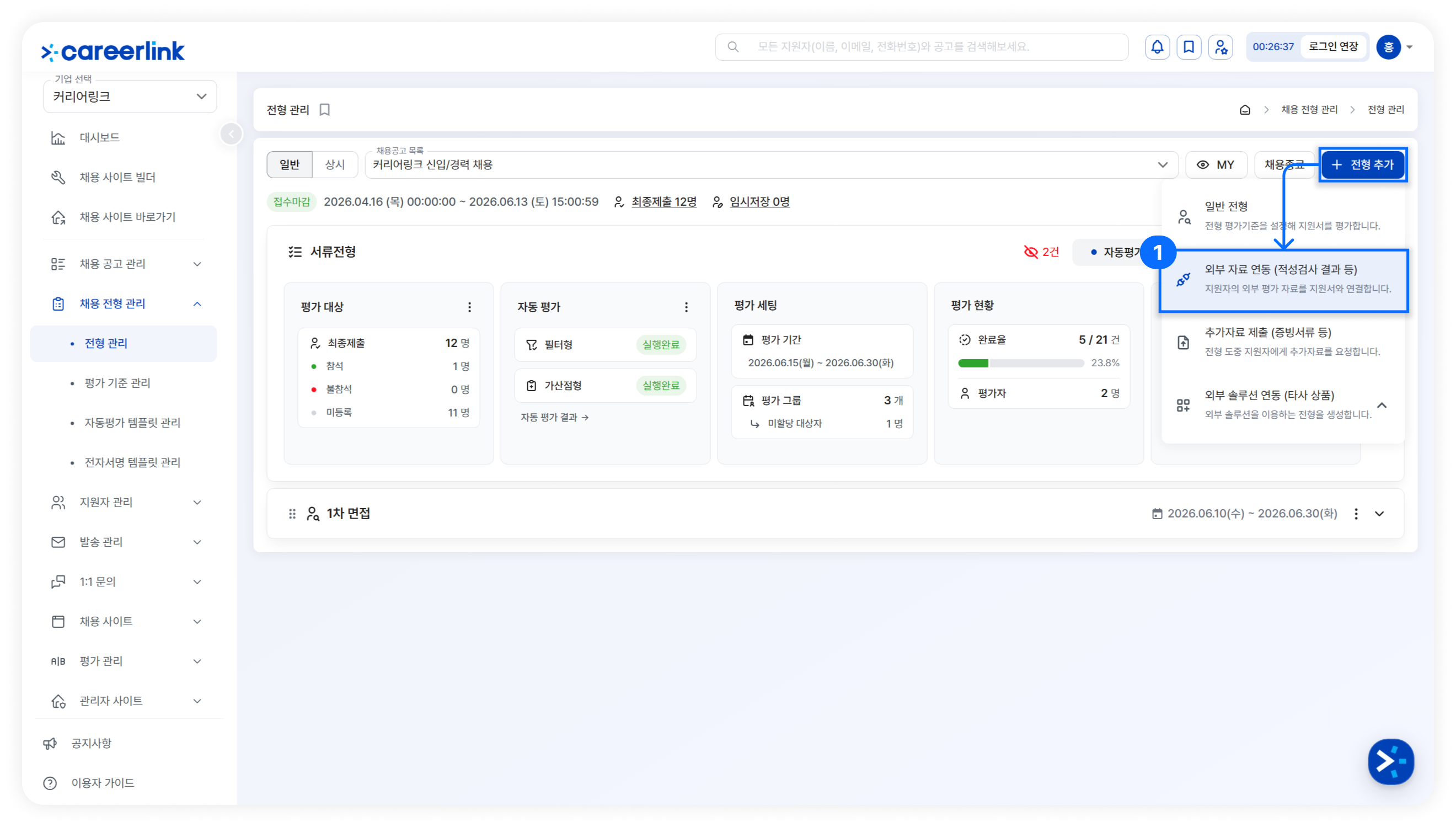Expand the 1차 면접 section chevron

(x=1379, y=514)
